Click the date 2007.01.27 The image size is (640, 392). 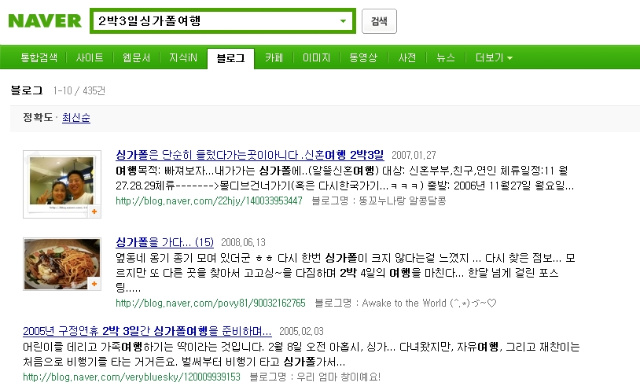tap(414, 155)
